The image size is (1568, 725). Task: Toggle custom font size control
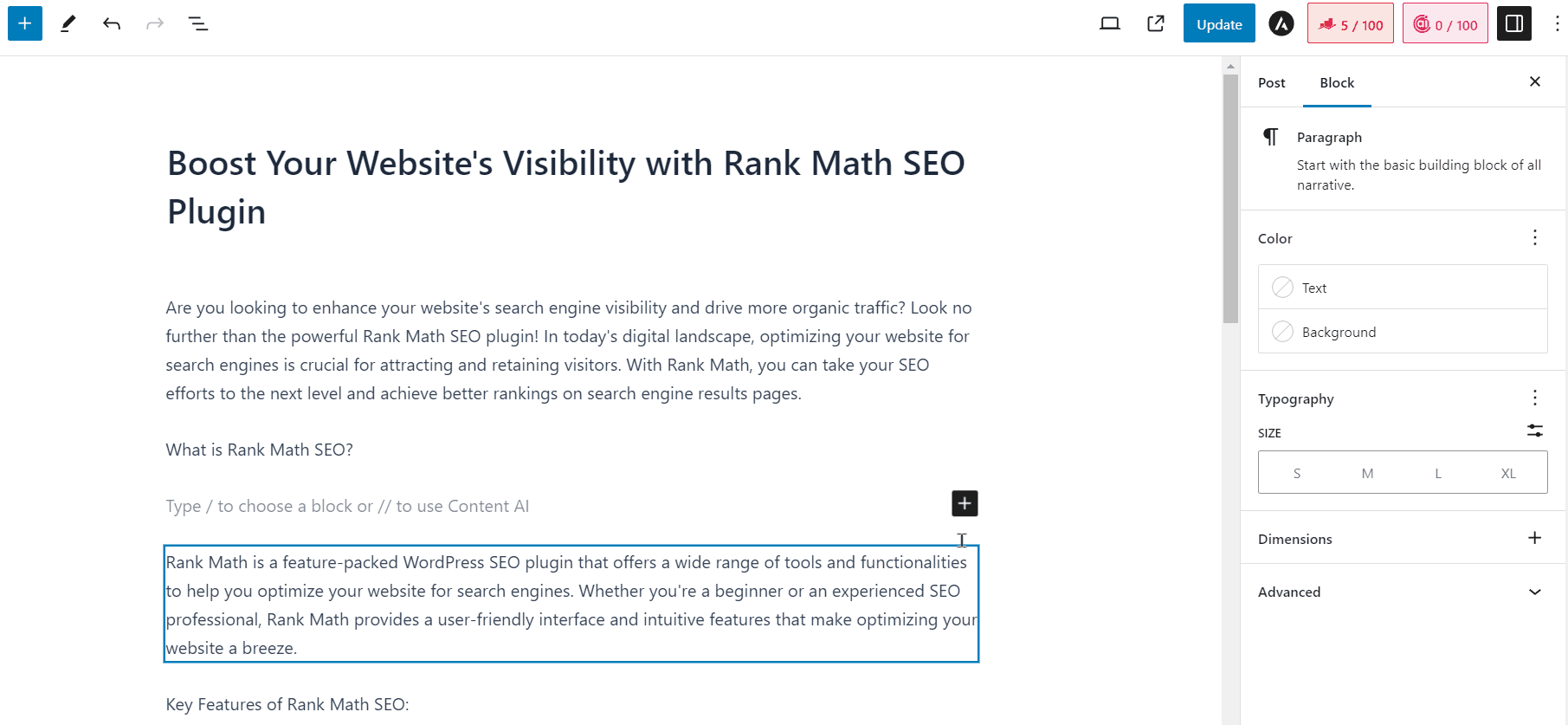coord(1535,430)
